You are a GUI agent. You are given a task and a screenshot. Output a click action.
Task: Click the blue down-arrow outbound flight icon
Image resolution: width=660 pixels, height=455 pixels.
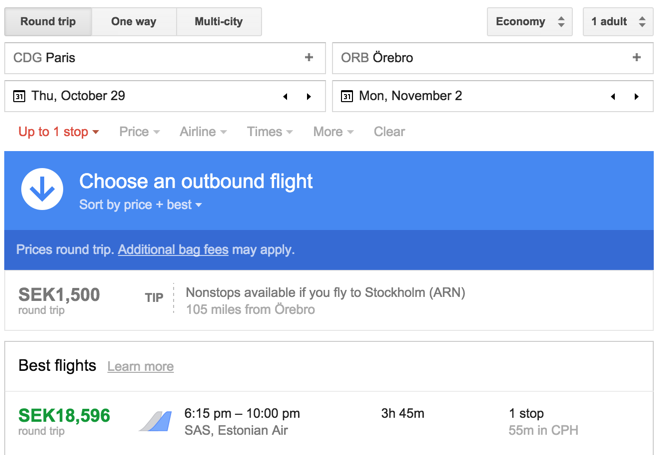coord(42,190)
